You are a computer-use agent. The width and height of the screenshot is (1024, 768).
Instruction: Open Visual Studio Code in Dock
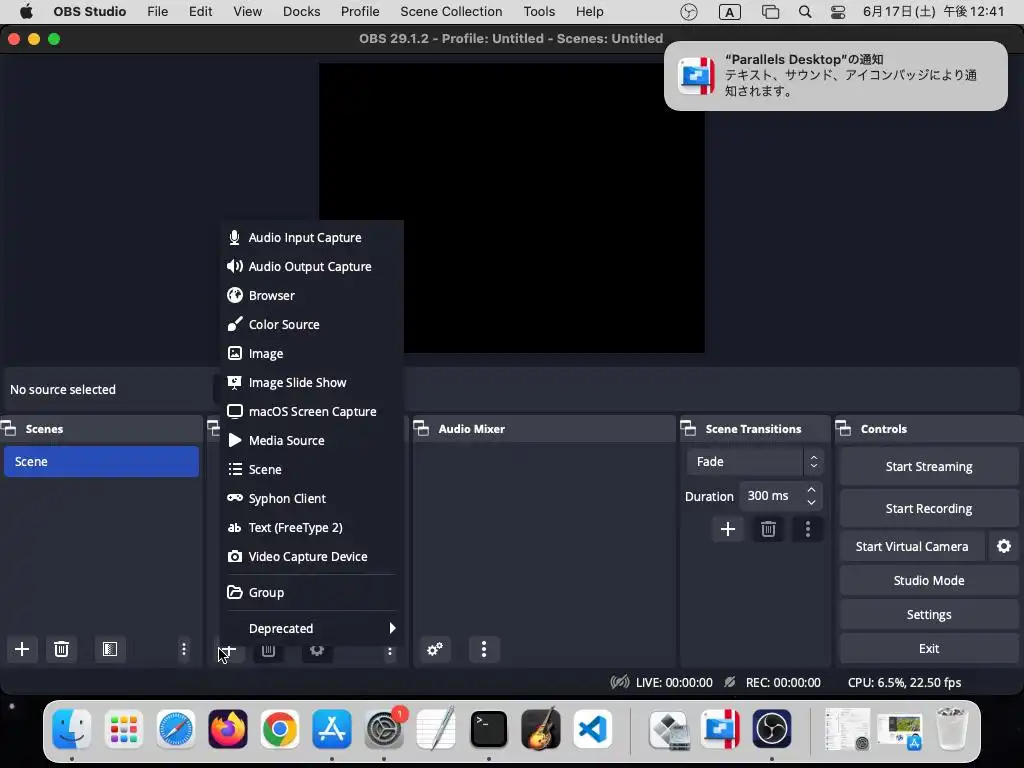(593, 729)
